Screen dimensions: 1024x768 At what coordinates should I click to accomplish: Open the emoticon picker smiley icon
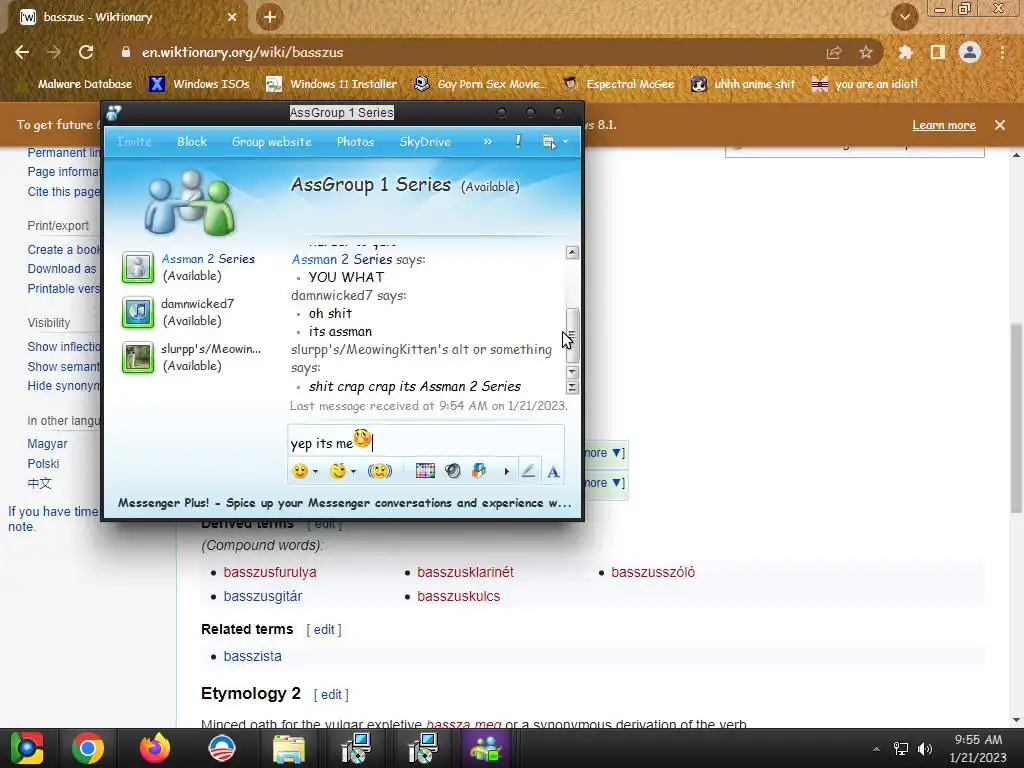coord(300,471)
